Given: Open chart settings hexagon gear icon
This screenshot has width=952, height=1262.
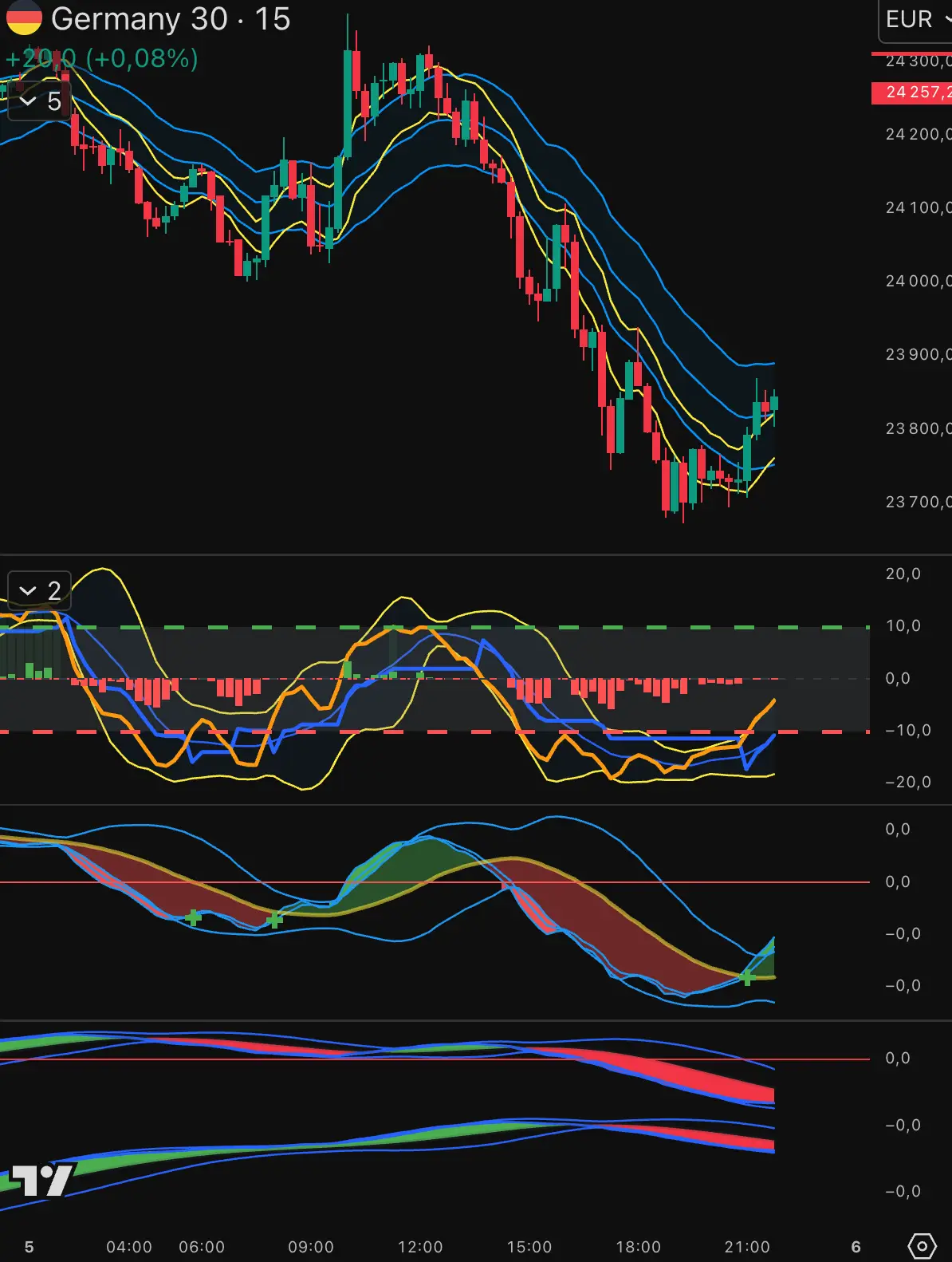Looking at the screenshot, I should [922, 1245].
